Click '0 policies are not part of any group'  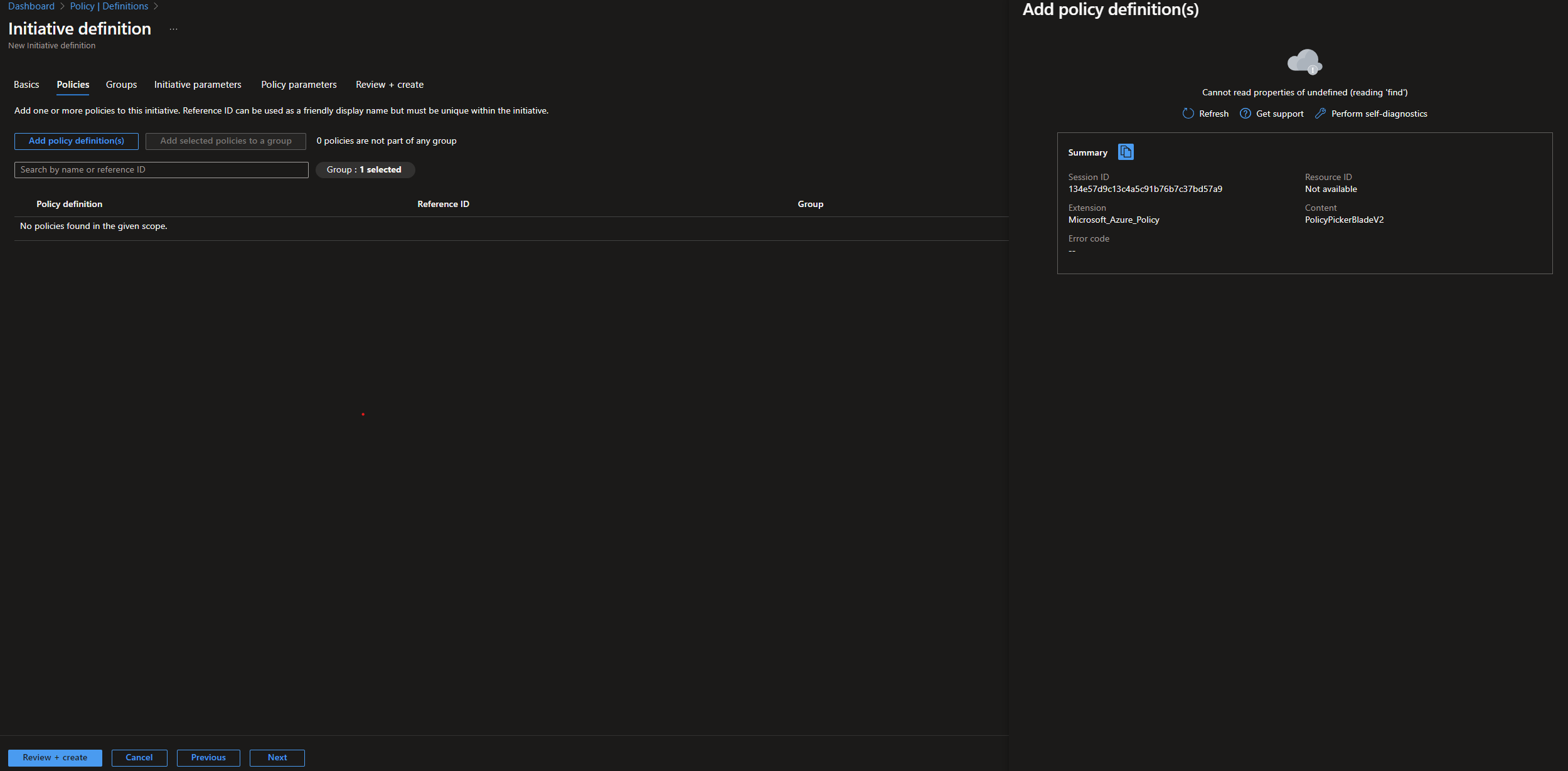(x=387, y=141)
